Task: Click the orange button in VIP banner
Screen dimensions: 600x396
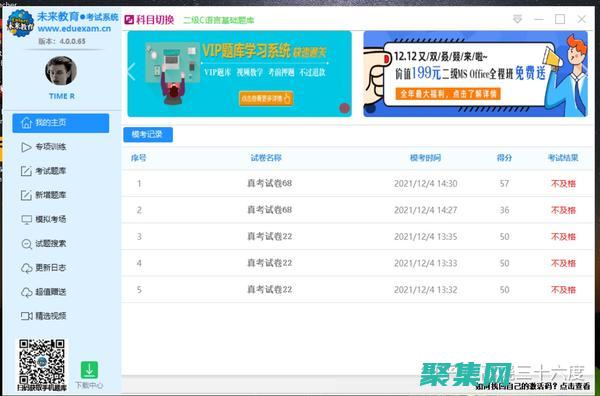Action: point(266,99)
